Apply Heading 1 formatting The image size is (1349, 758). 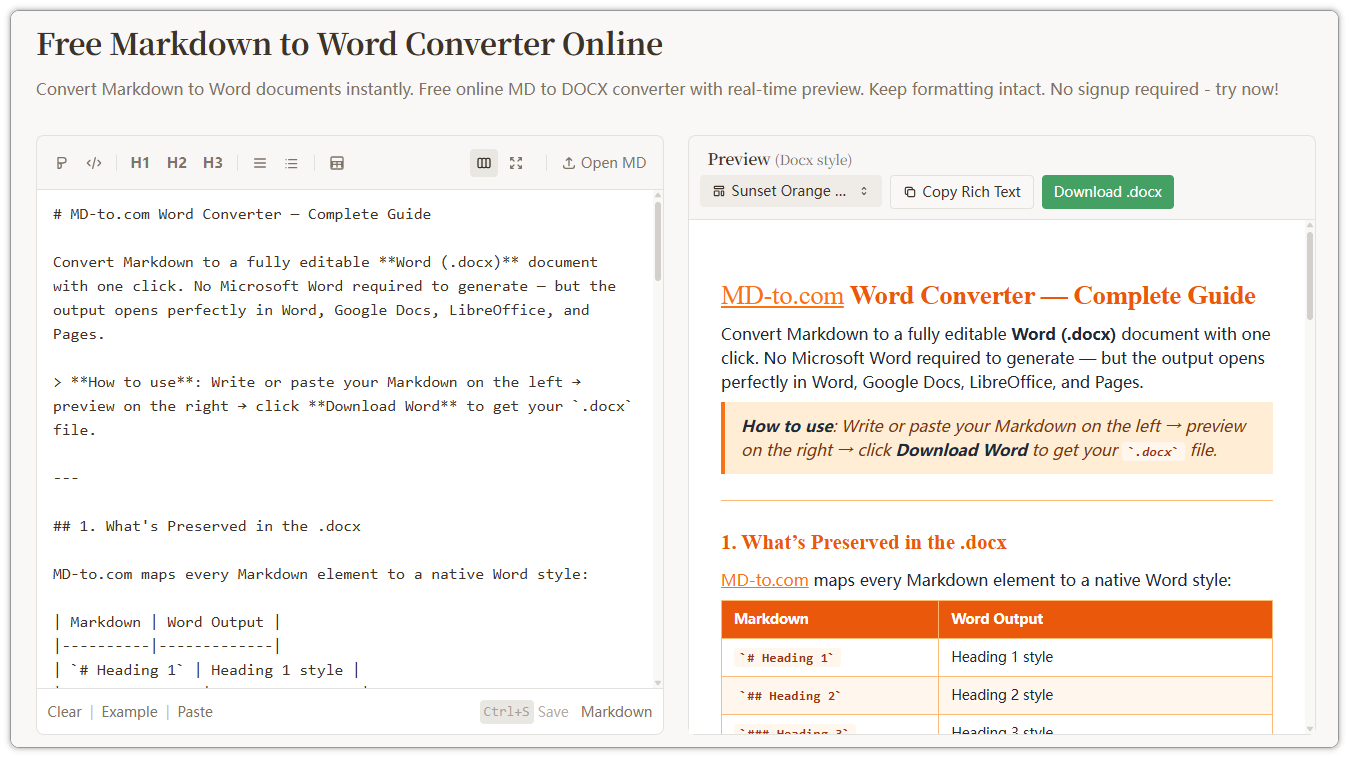pyautogui.click(x=140, y=162)
